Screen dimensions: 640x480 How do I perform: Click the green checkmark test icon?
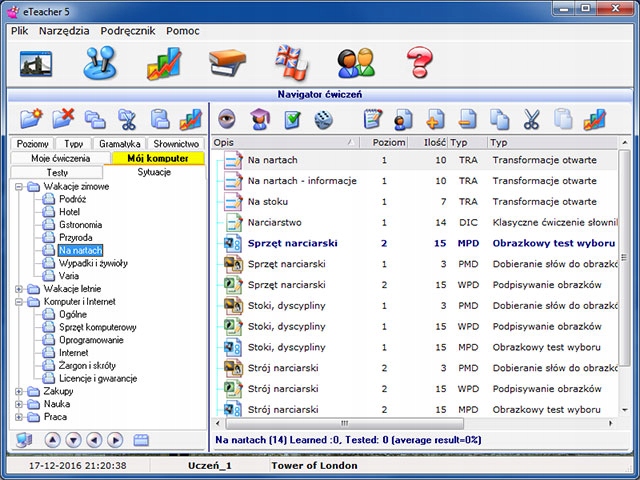click(x=292, y=119)
